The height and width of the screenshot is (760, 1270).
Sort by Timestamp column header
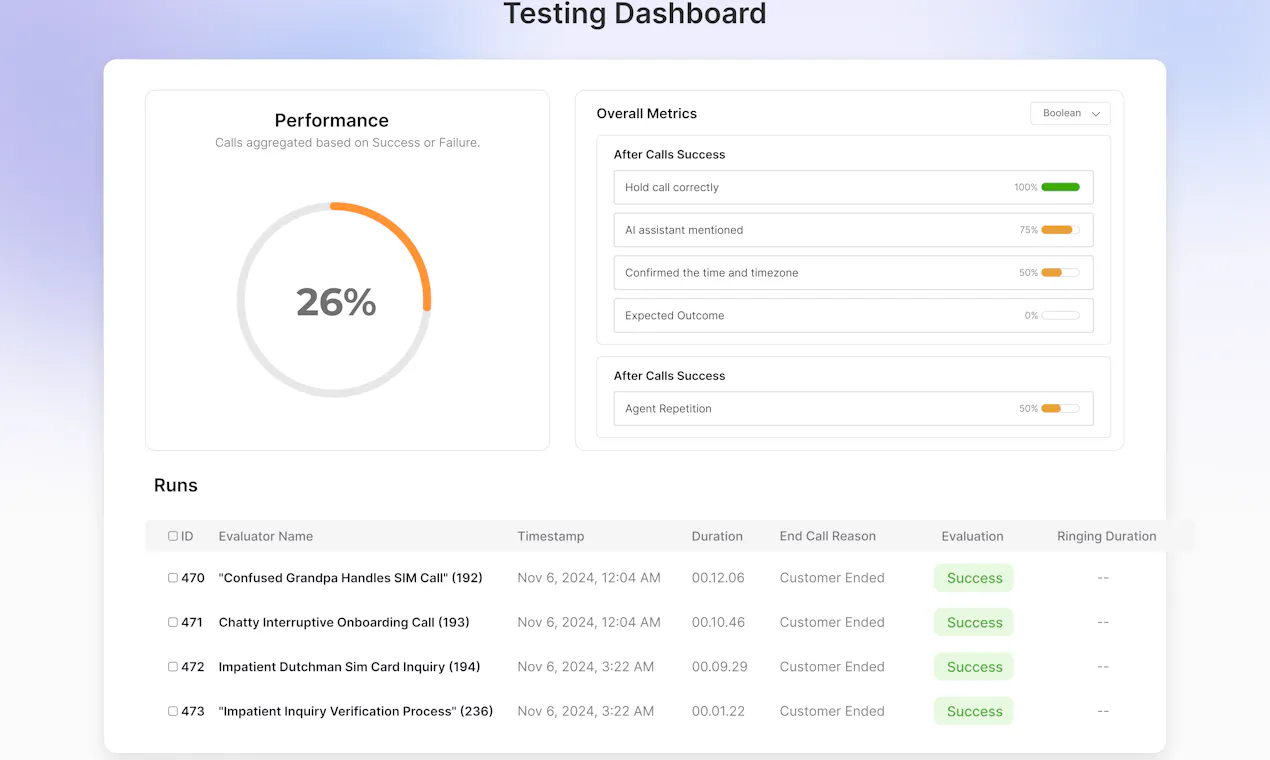pyautogui.click(x=551, y=536)
